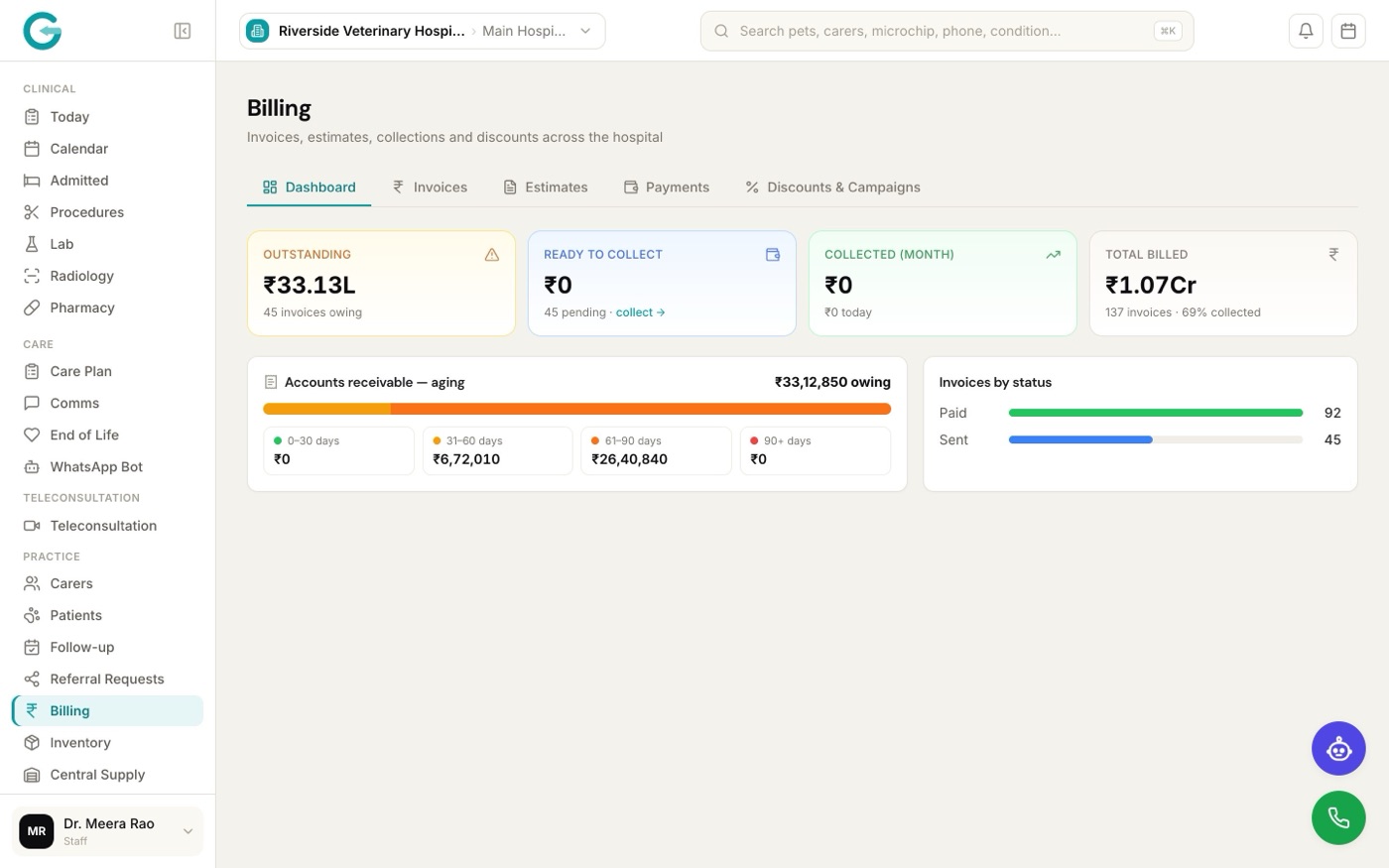Collapse the sidebar with the panel icon
1389x868 pixels.
coord(183,31)
